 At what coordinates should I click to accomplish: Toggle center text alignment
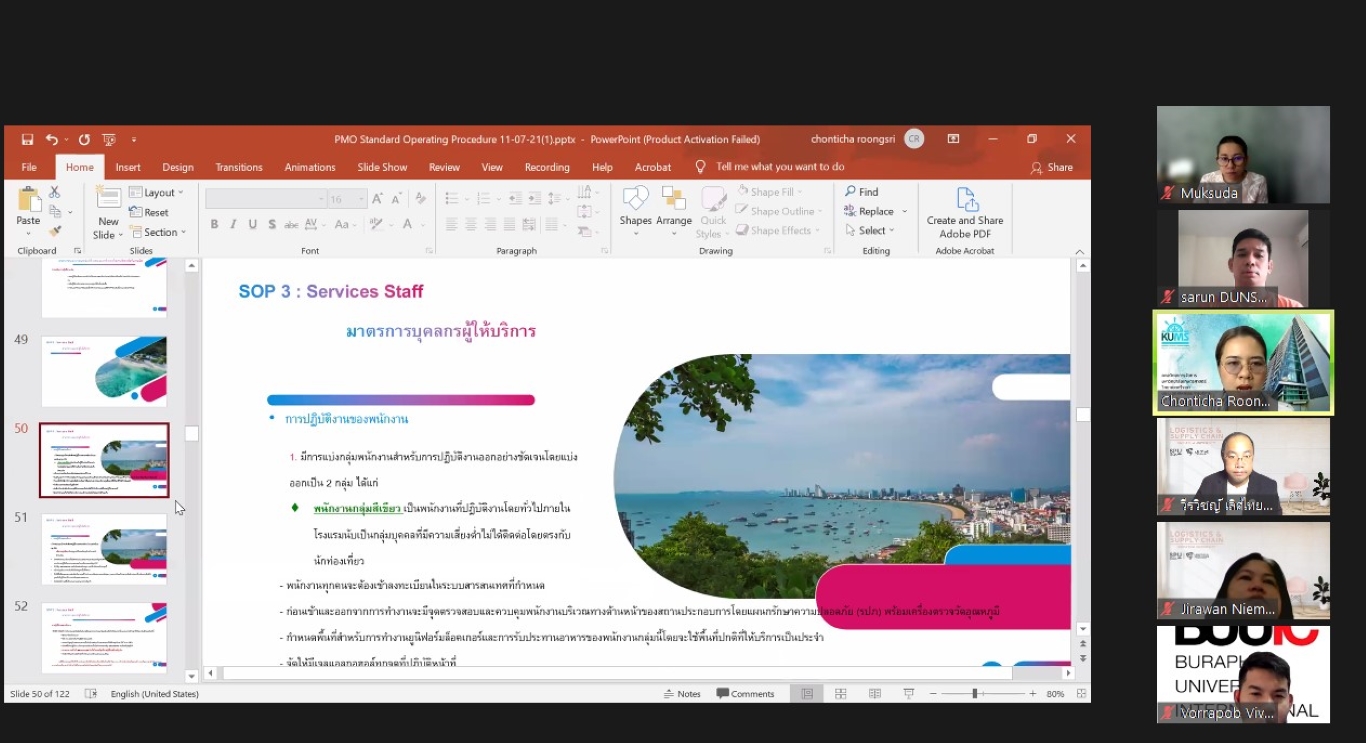coord(470,224)
